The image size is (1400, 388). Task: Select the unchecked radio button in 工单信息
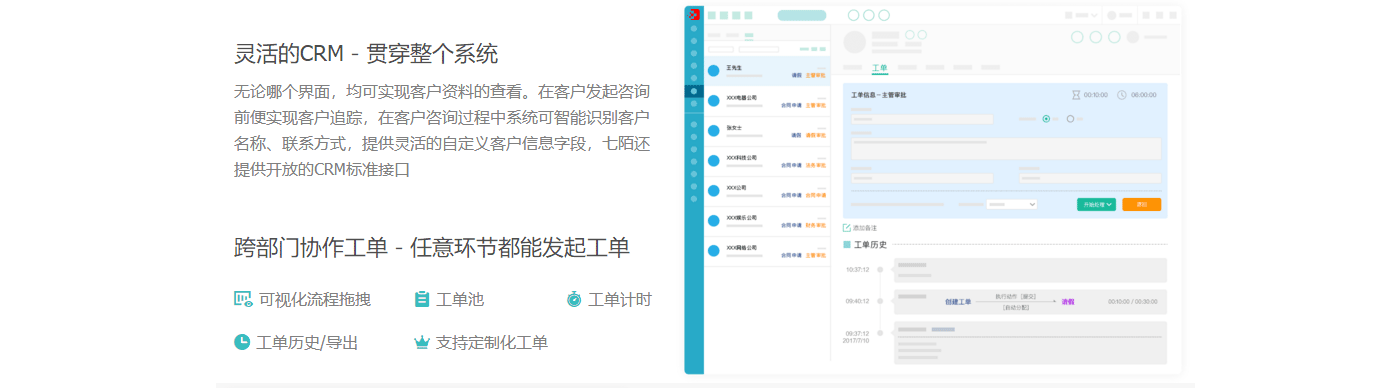pyautogui.click(x=1070, y=118)
